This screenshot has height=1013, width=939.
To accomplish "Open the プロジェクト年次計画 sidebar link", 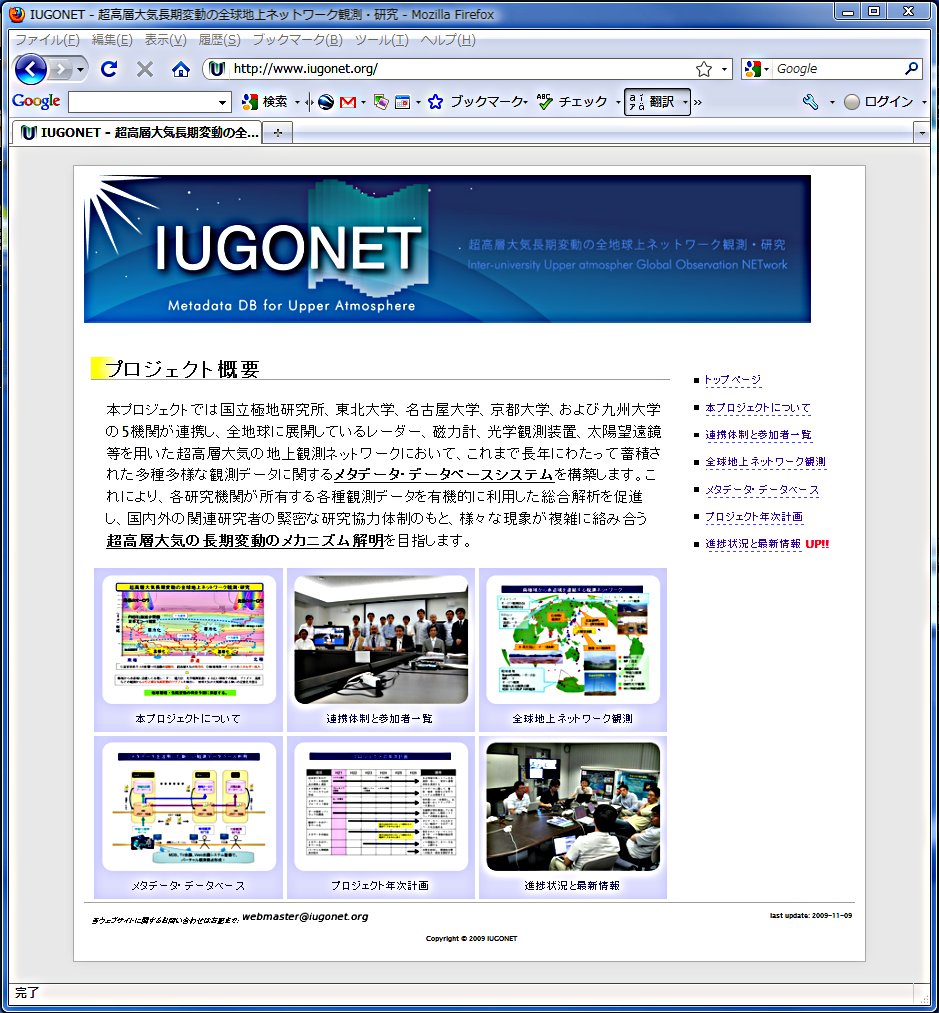I will (x=754, y=517).
